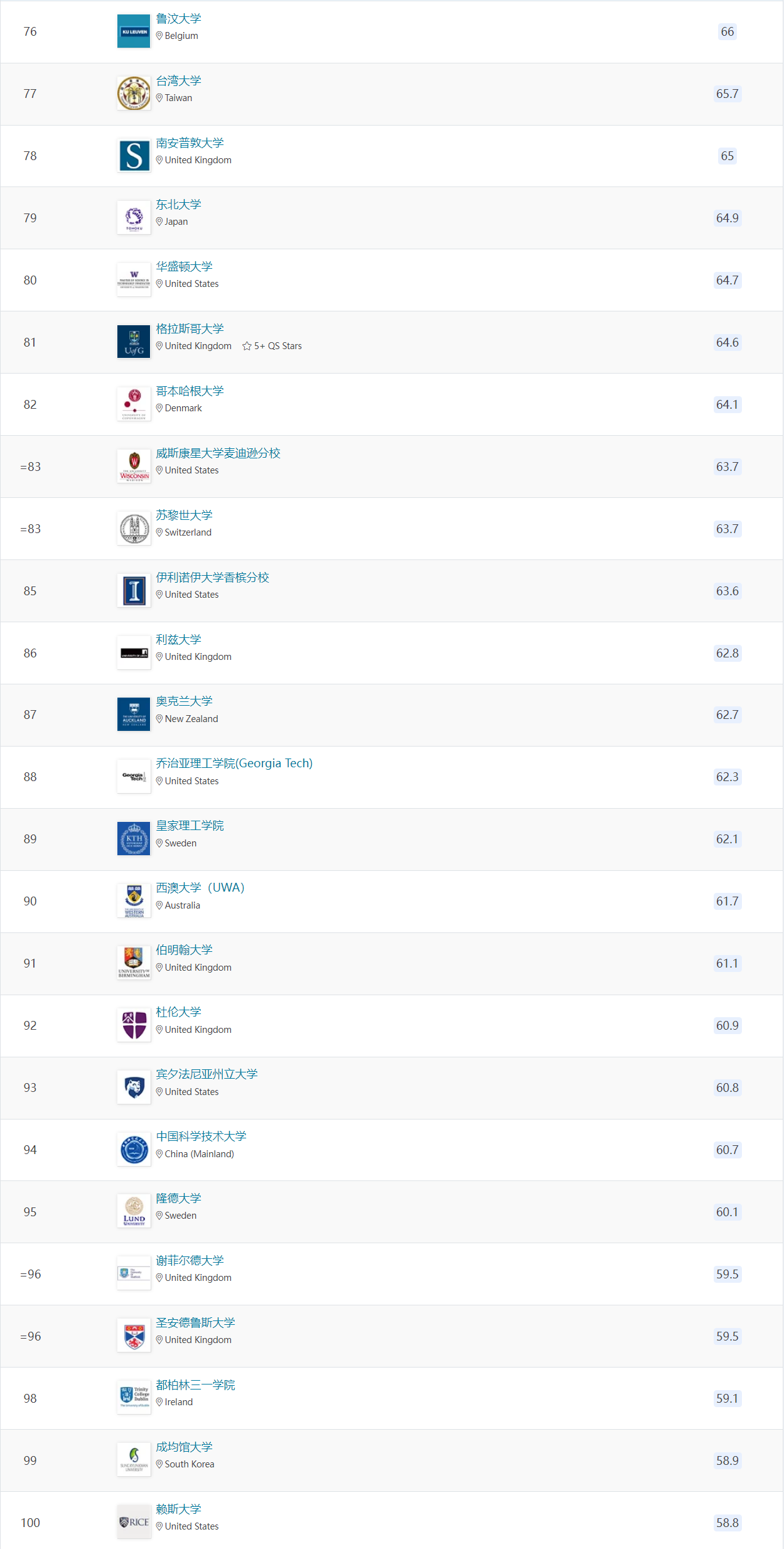This screenshot has width=784, height=1549.
Task: Click the Penn State lion logo
Action: tap(134, 1088)
